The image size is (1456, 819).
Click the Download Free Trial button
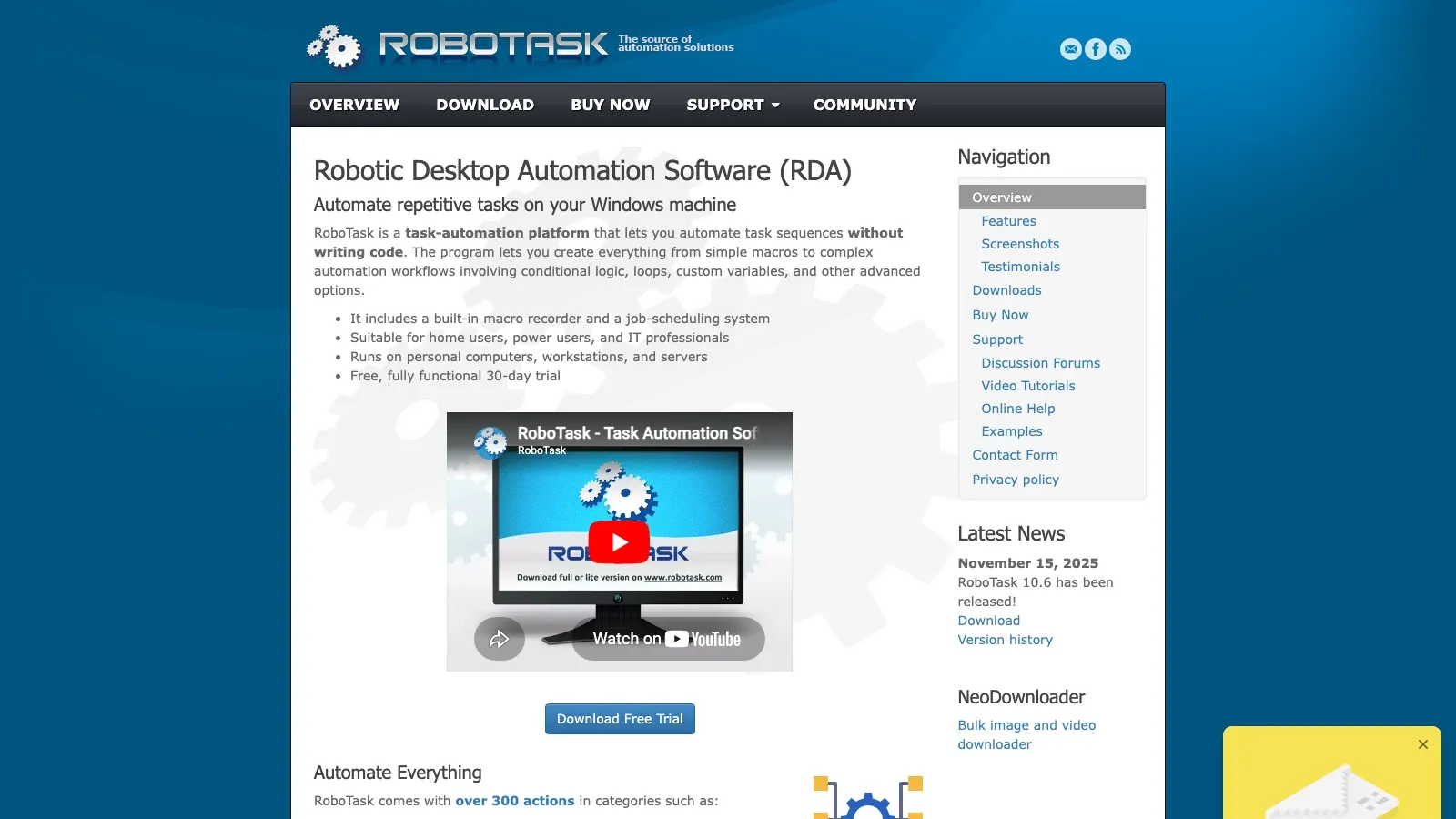click(620, 719)
